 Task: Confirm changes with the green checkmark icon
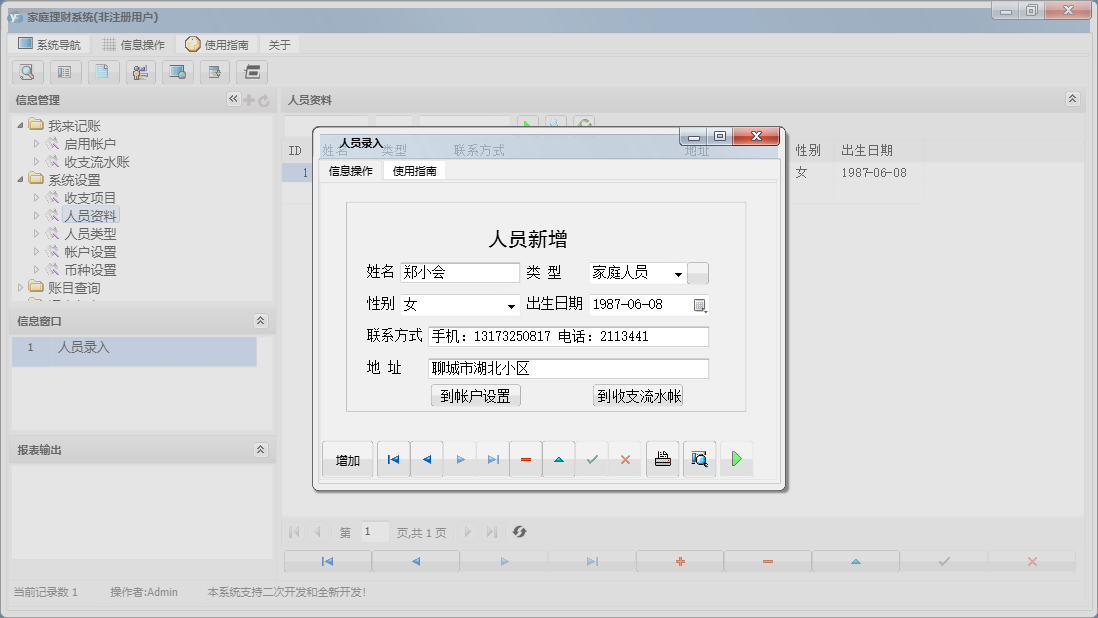point(592,459)
